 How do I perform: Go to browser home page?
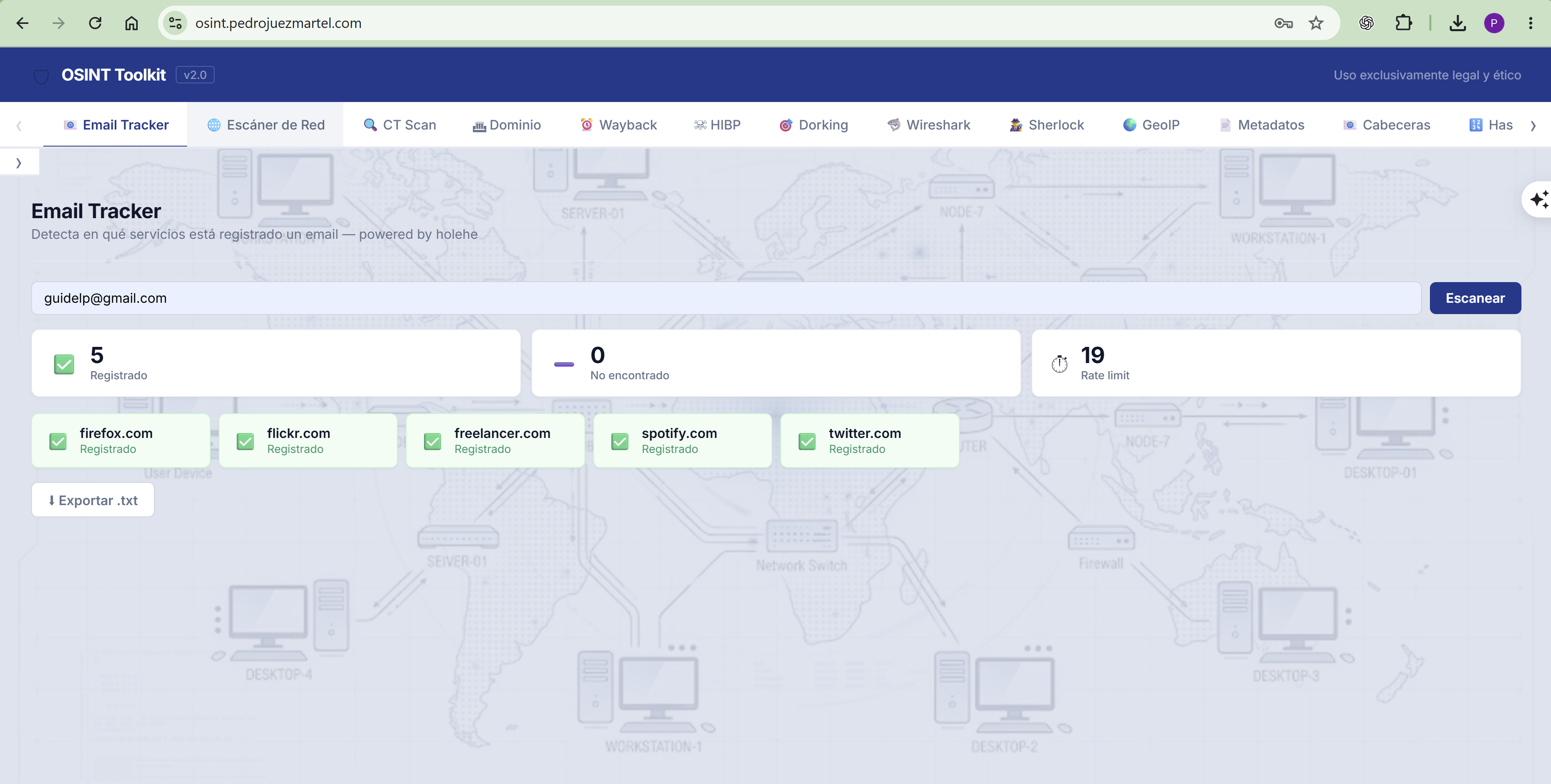click(x=131, y=23)
